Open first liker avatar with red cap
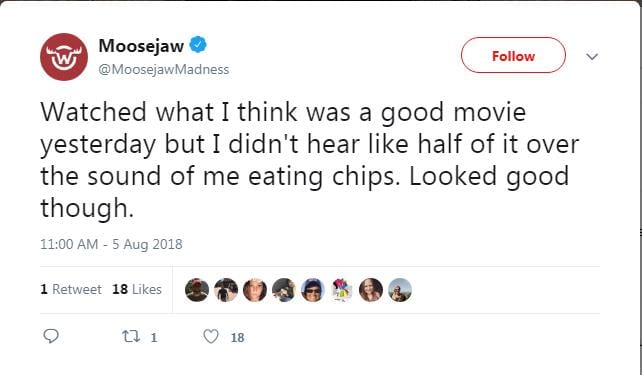The width and height of the screenshot is (642, 375). click(x=197, y=290)
